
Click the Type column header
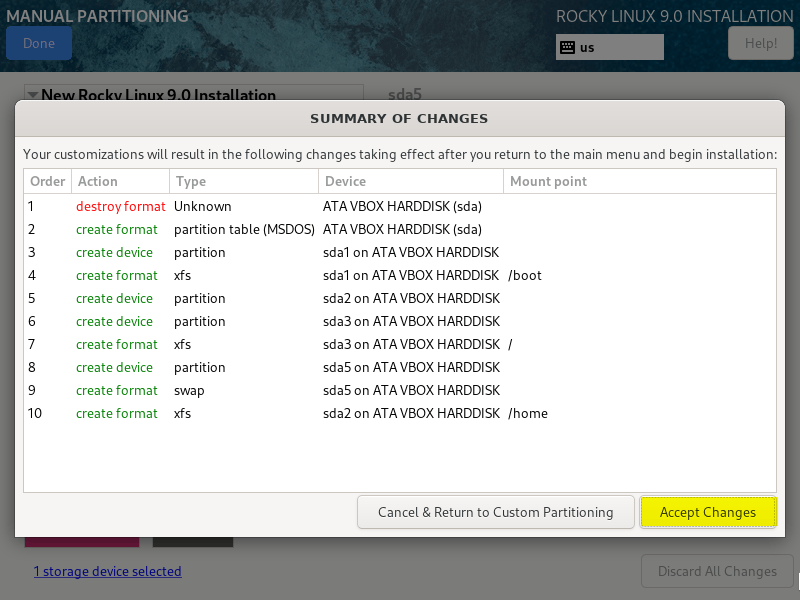pos(190,181)
